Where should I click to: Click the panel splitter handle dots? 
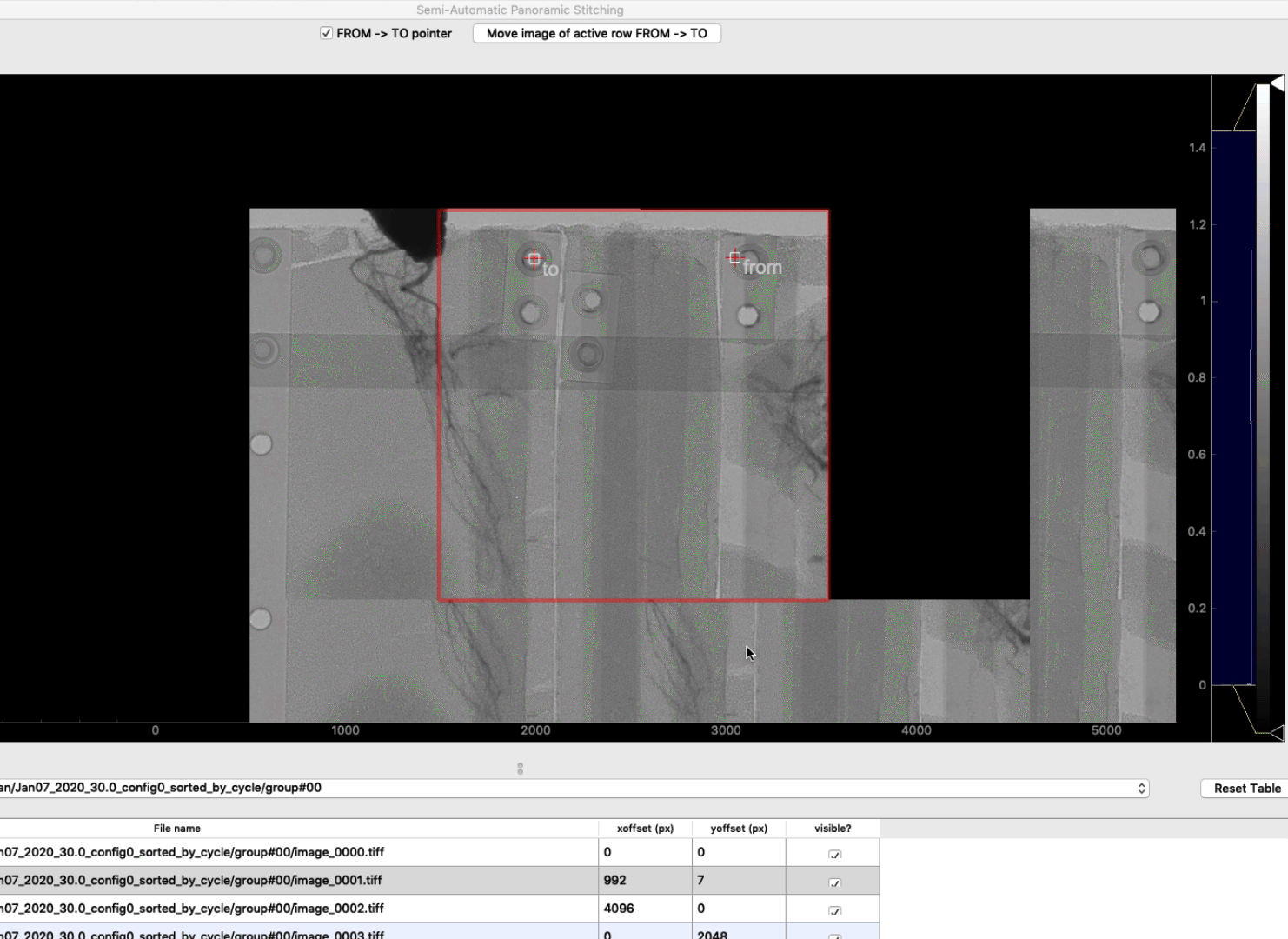520,769
